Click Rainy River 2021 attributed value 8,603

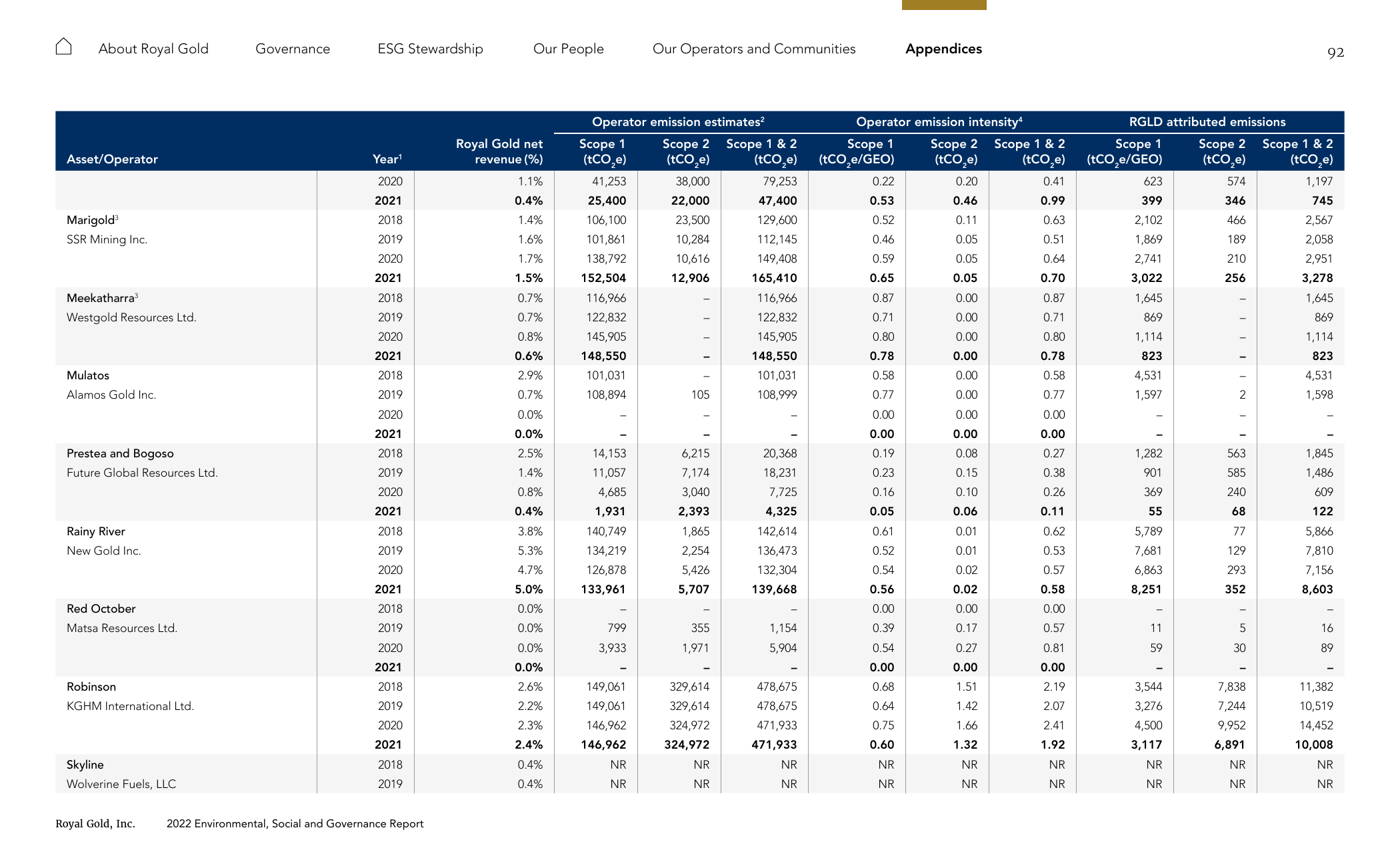pos(1317,589)
